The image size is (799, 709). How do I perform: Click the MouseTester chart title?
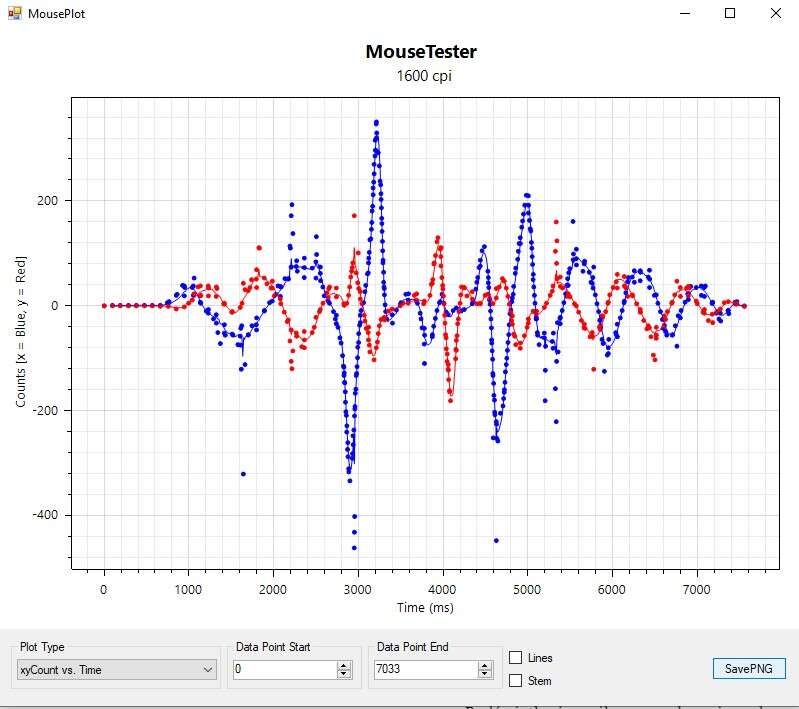tap(421, 51)
